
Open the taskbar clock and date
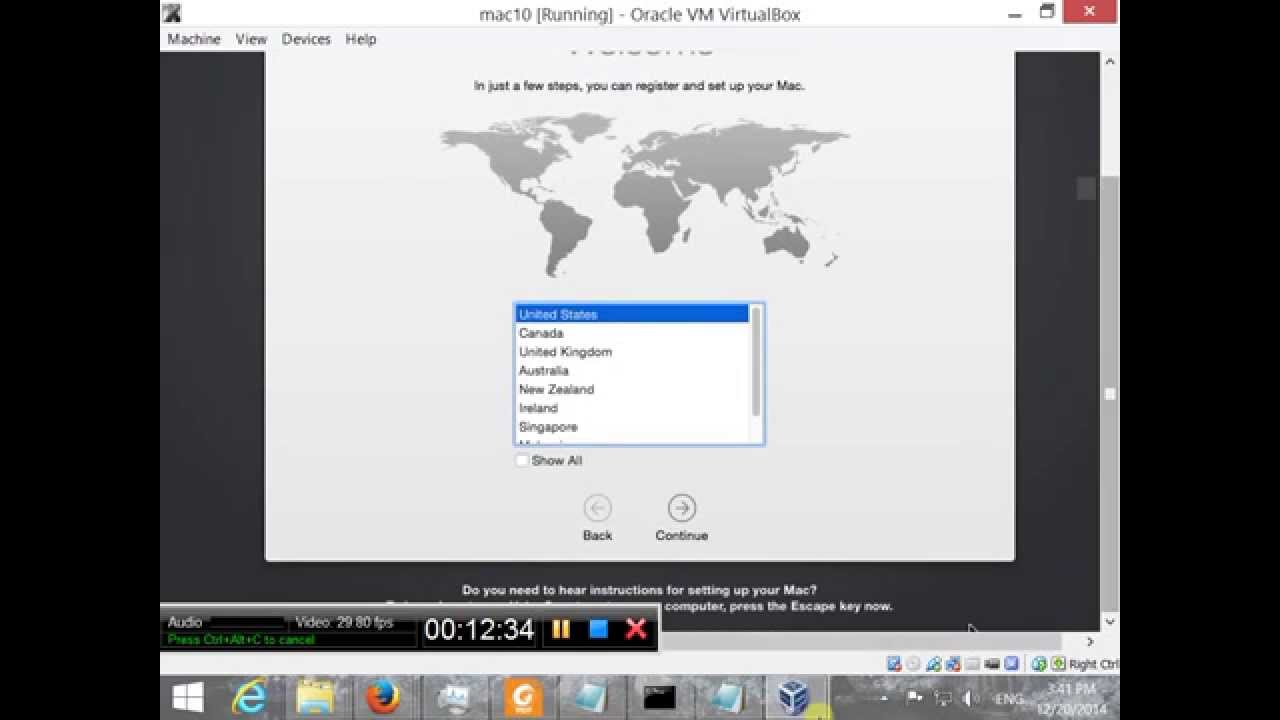[x=1072, y=699]
